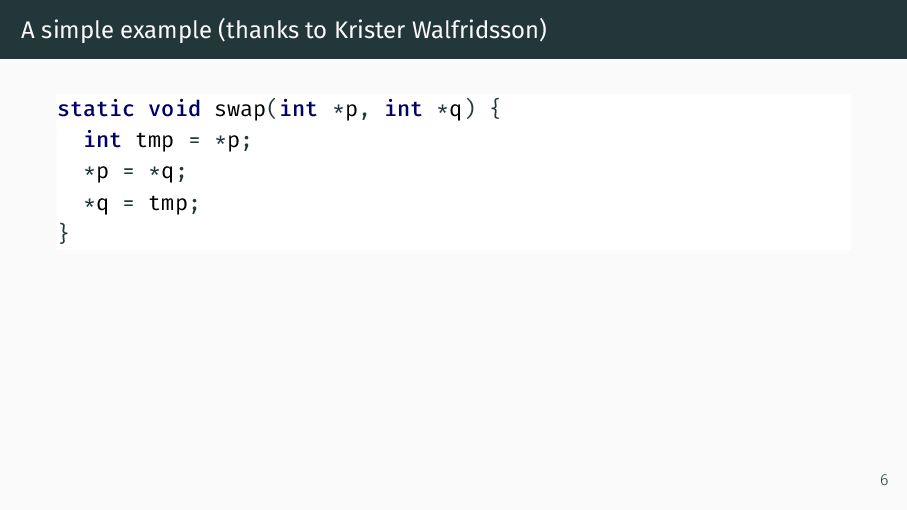
Task: Click the opening curly brace after swap signature
Action: 495,109
